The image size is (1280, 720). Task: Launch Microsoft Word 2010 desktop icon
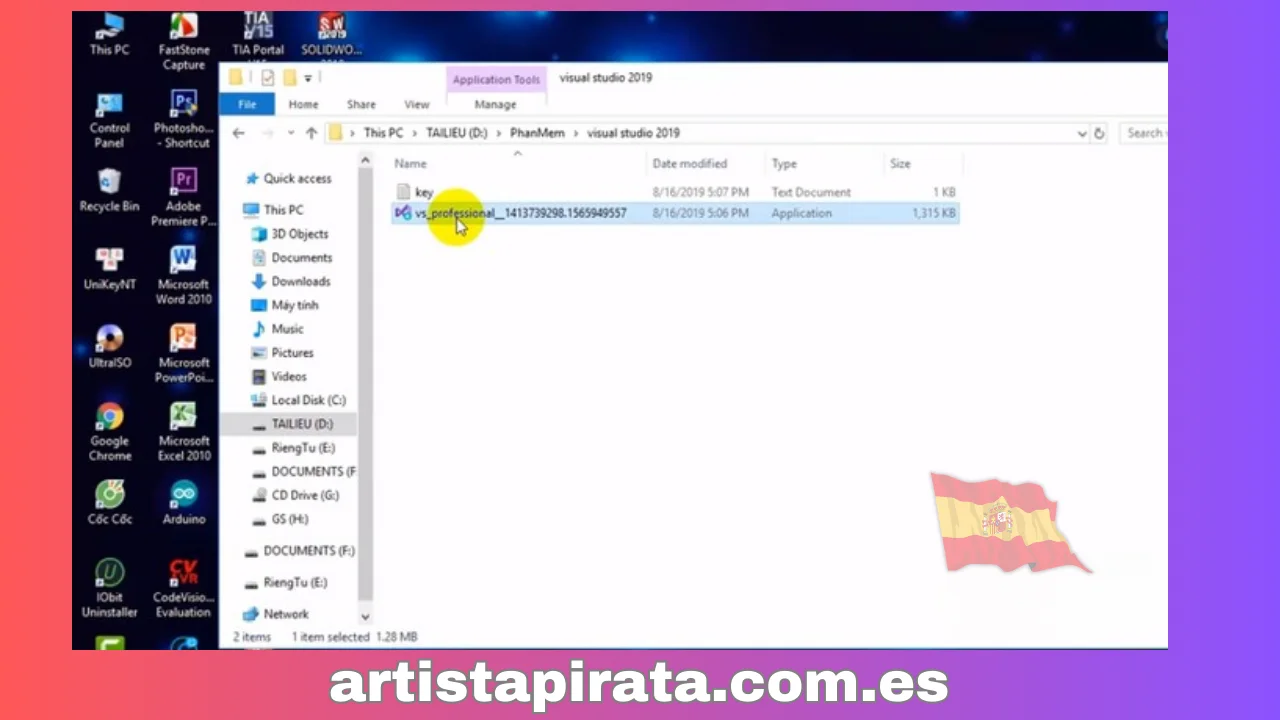(x=184, y=276)
